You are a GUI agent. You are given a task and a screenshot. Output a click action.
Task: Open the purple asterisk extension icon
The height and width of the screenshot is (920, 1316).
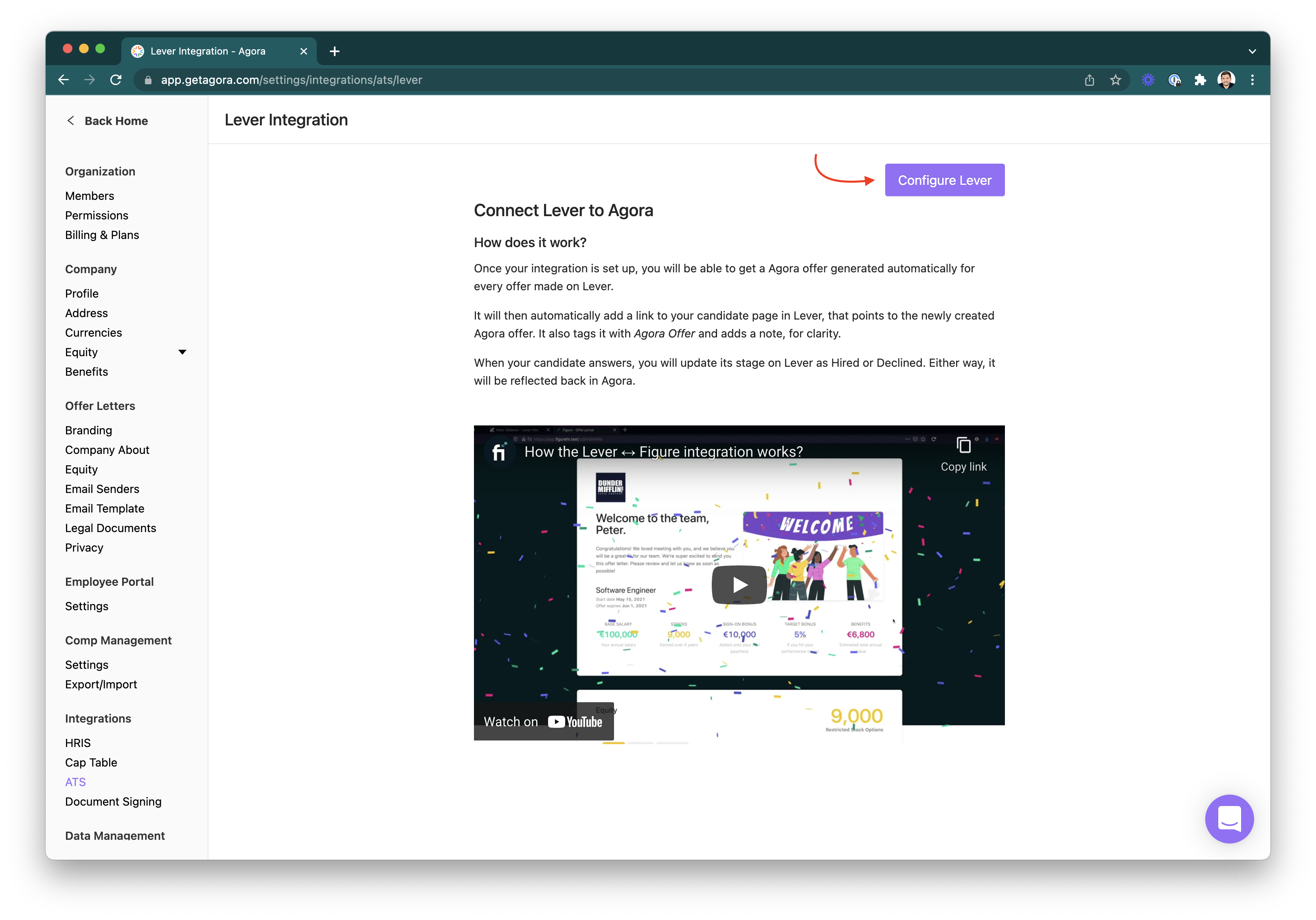[x=1148, y=80]
